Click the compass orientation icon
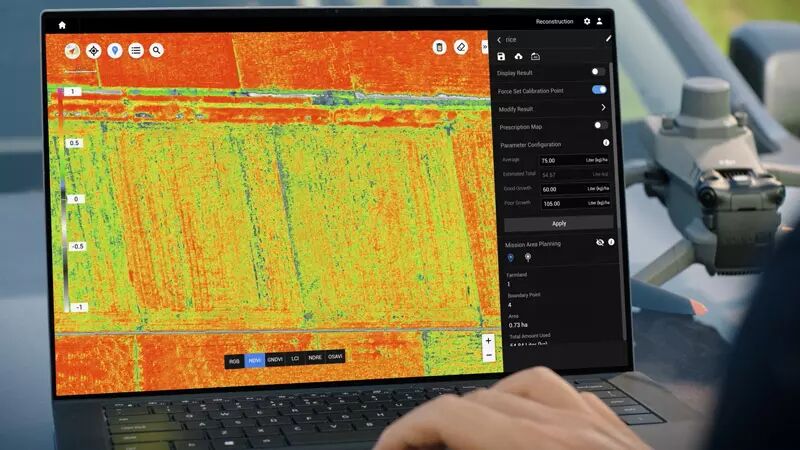The height and width of the screenshot is (450, 800). pos(72,51)
